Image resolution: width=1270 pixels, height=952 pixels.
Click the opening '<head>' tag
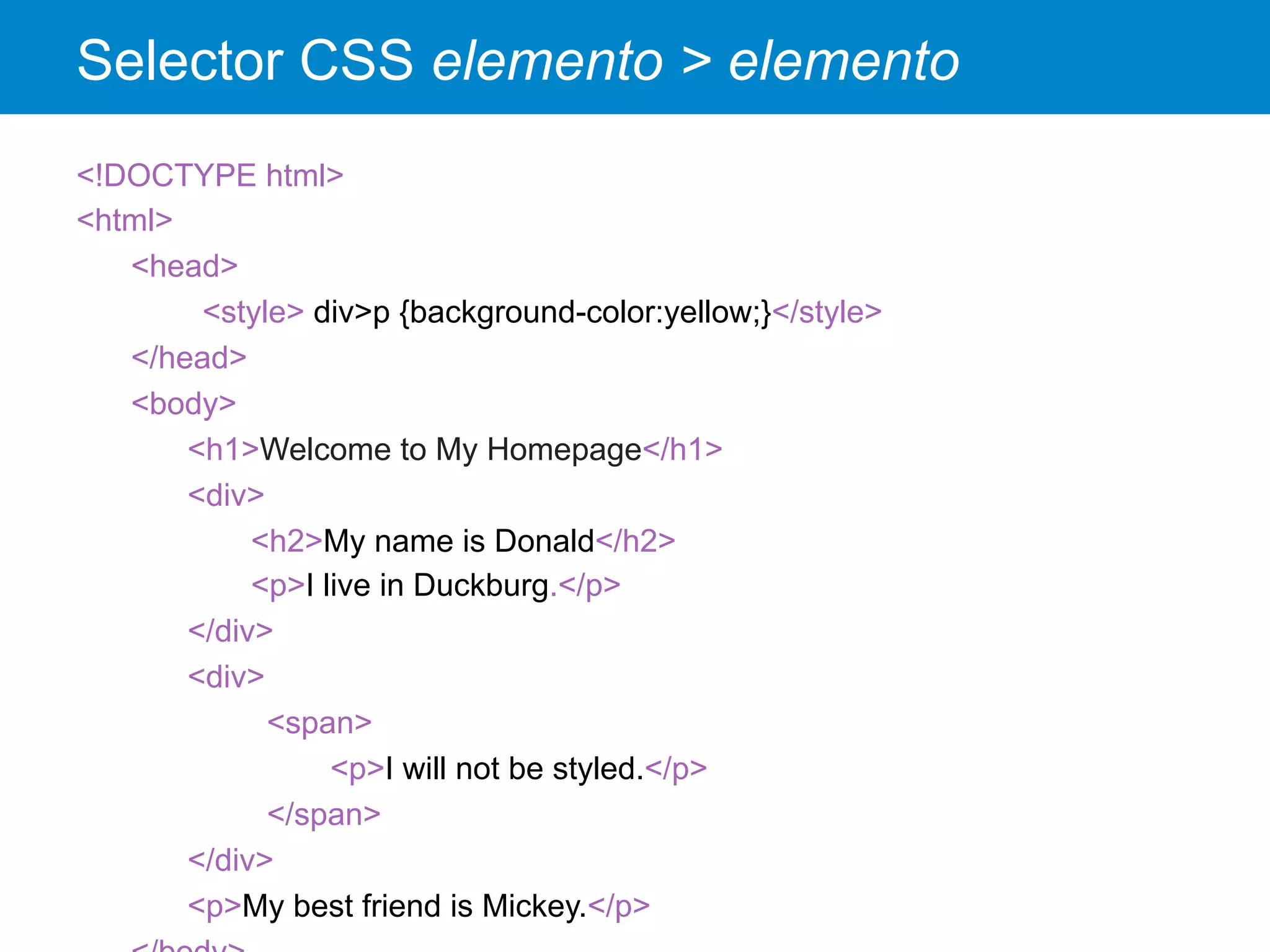tap(185, 267)
